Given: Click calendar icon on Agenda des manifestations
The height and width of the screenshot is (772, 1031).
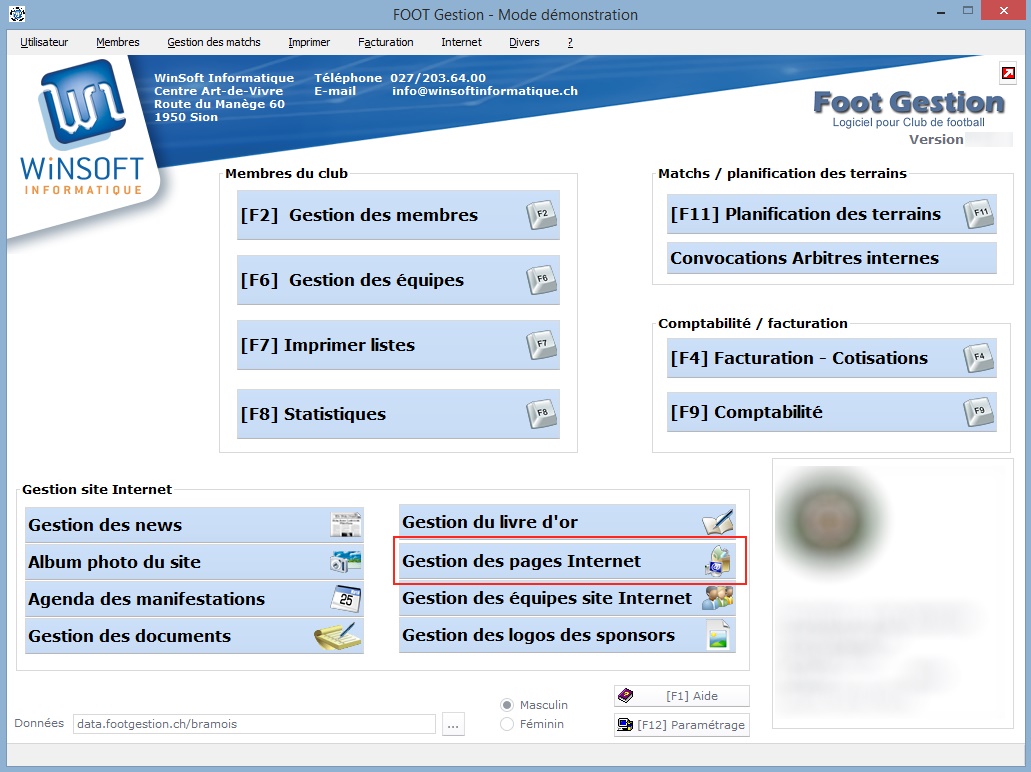Looking at the screenshot, I should 346,599.
